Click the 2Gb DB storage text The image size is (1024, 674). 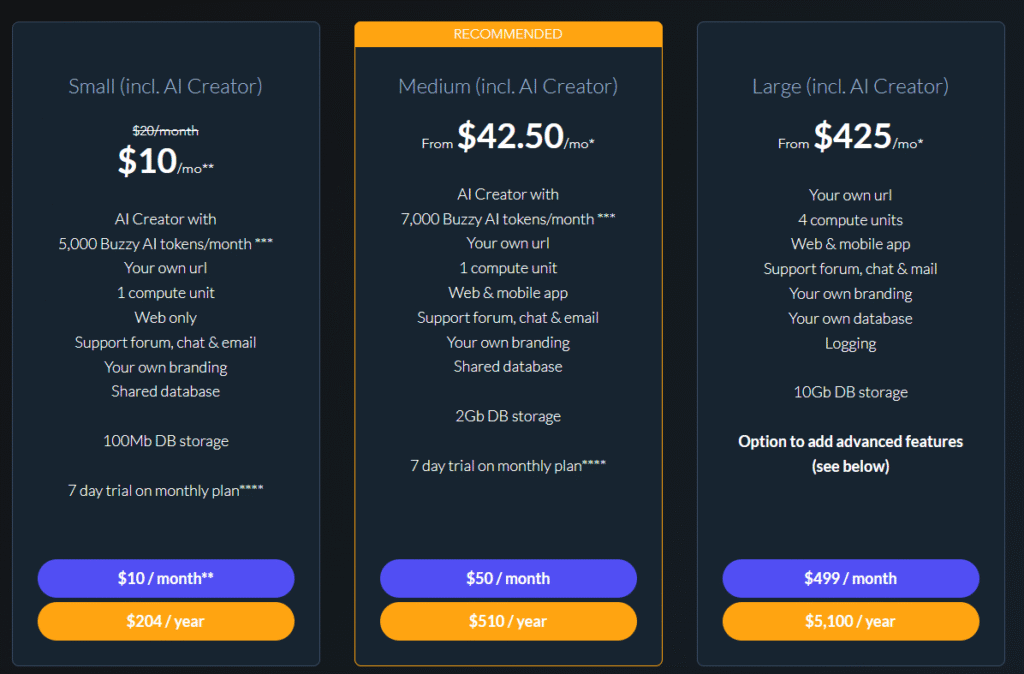pos(508,416)
